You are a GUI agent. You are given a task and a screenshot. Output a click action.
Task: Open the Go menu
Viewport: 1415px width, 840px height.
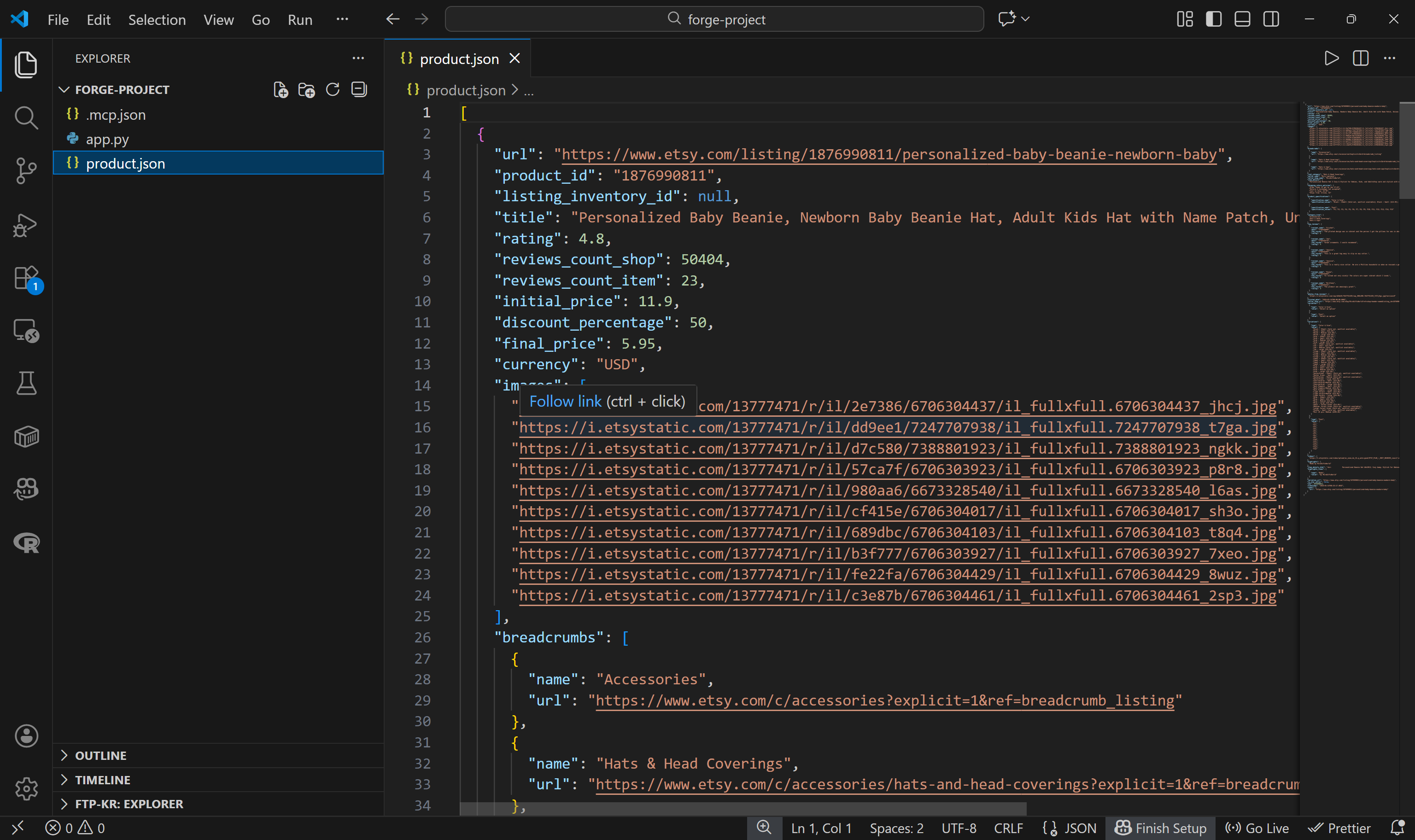click(260, 19)
